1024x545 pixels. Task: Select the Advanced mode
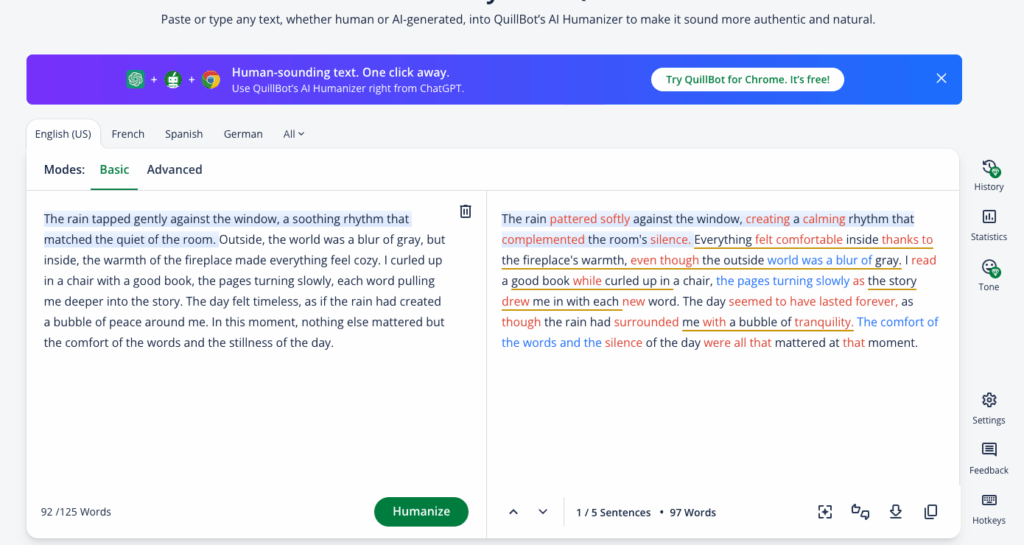(x=174, y=170)
